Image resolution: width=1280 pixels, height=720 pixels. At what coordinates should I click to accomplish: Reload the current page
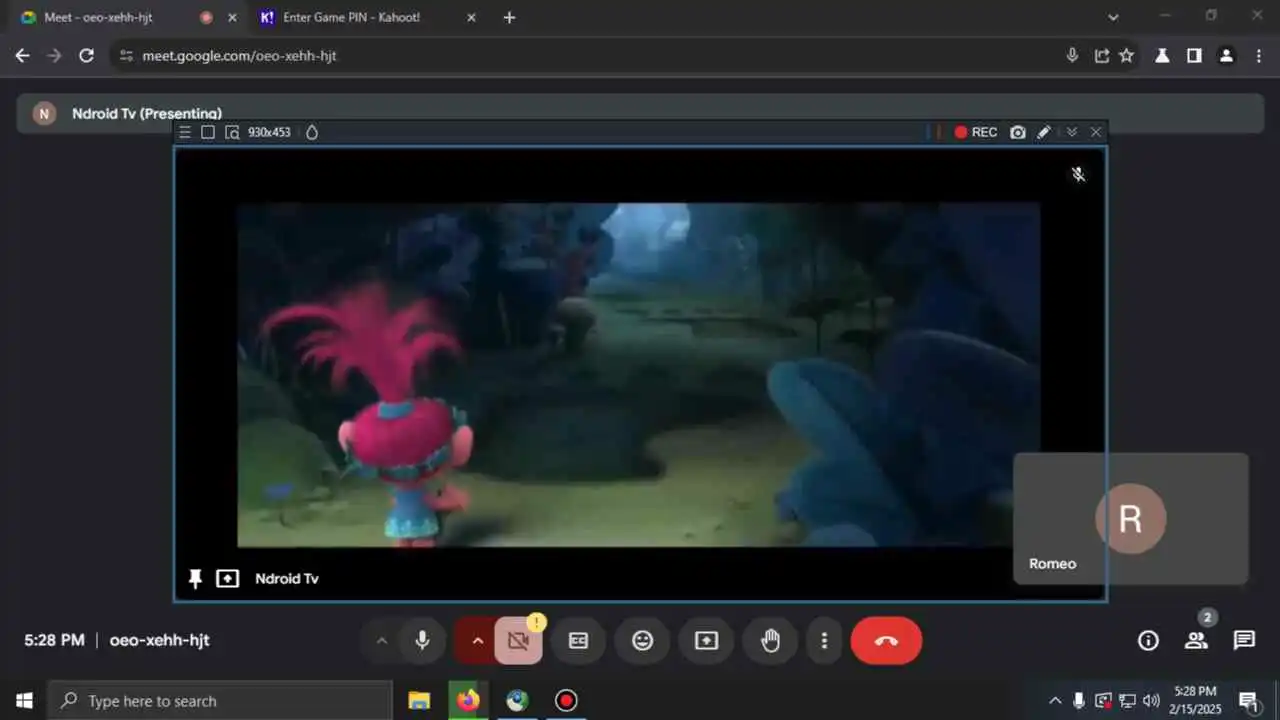coord(87,56)
